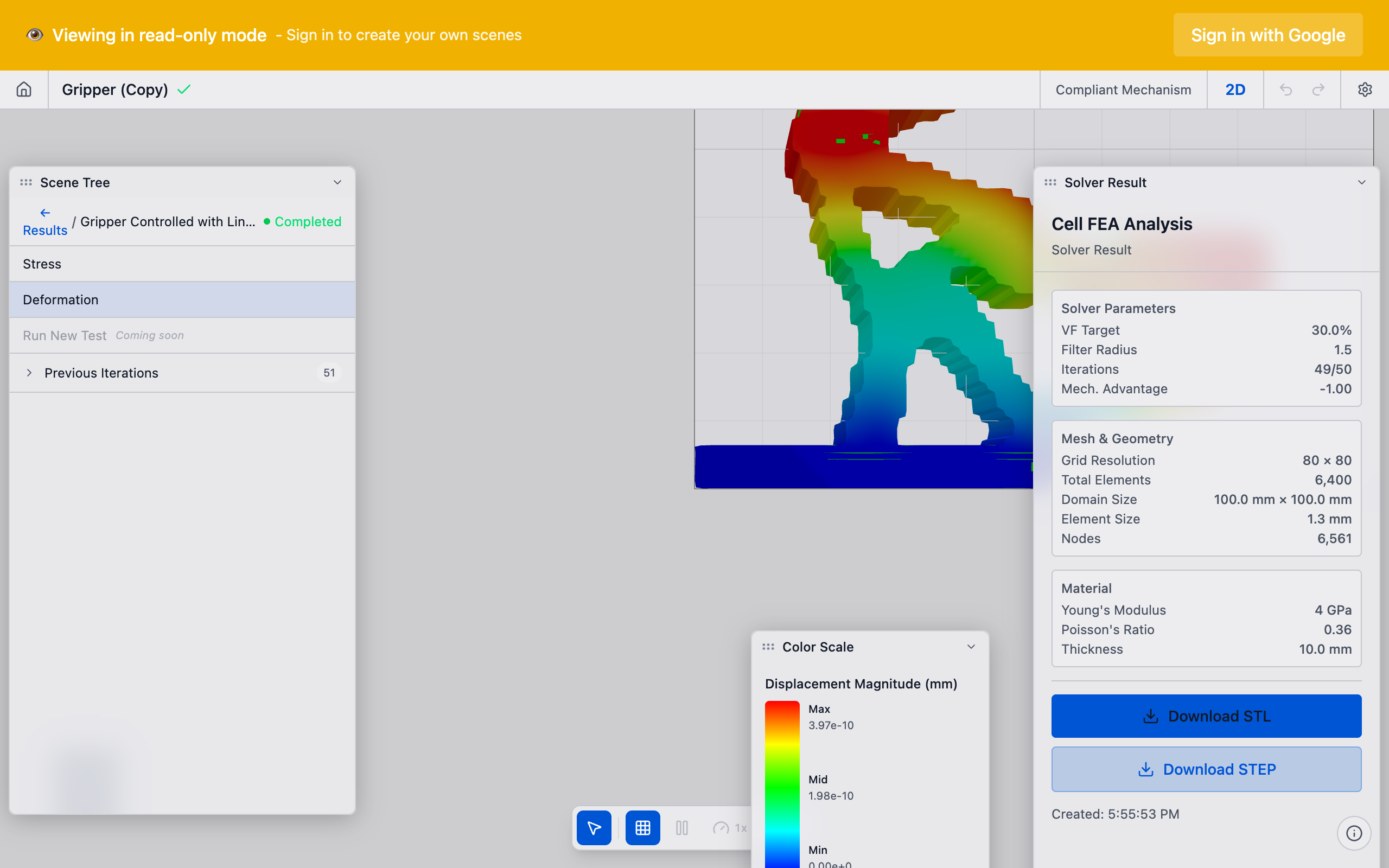The height and width of the screenshot is (868, 1389).
Task: Click the Gripper (Copy) scene title
Action: coord(115,90)
